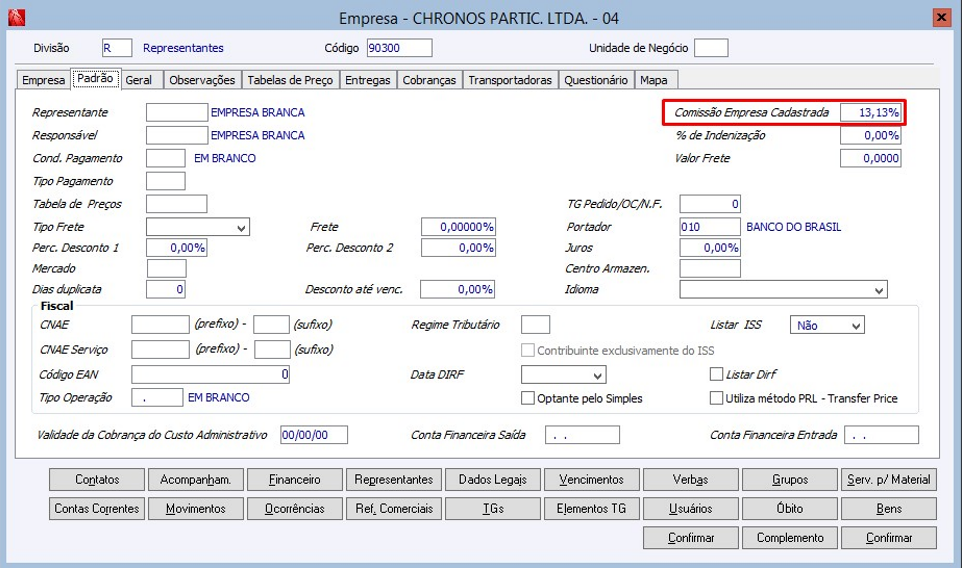
Task: Open Vencimentos button
Action: pyautogui.click(x=591, y=480)
